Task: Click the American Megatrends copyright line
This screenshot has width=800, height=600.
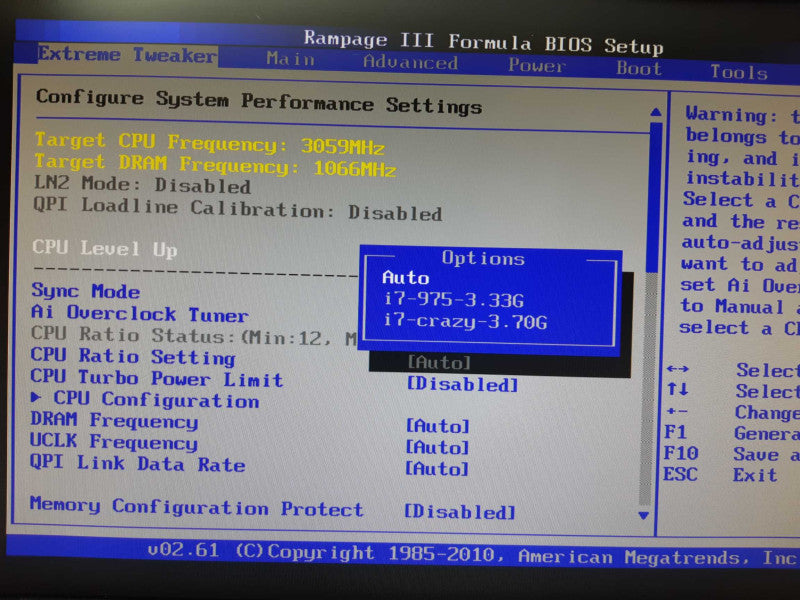Action: pos(473,555)
